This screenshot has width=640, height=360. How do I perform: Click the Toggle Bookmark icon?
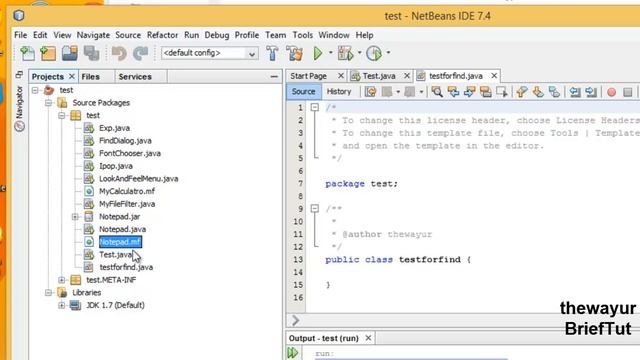[x=554, y=91]
